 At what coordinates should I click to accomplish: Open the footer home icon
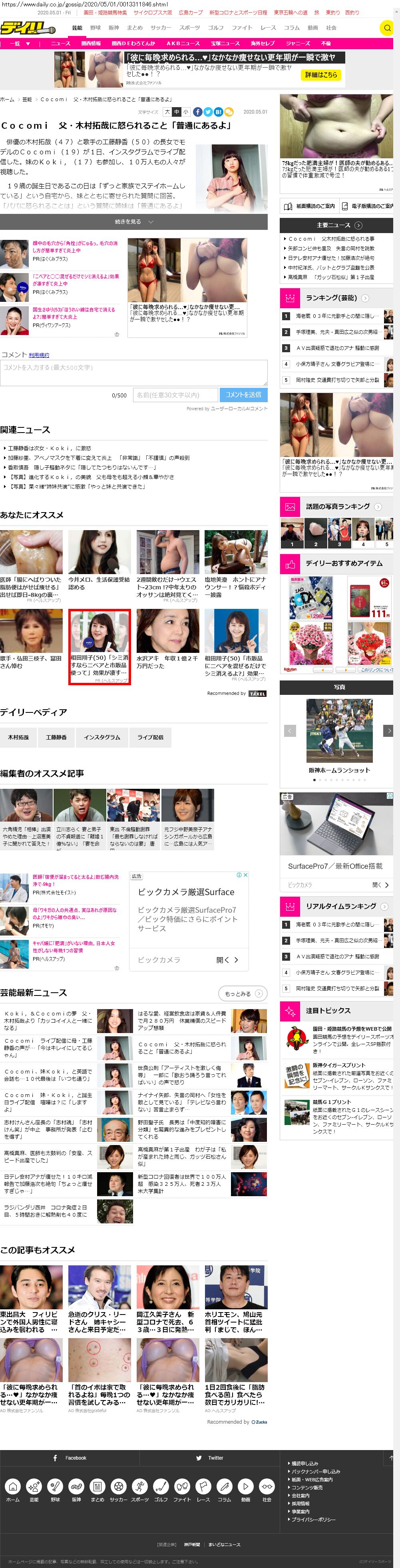(x=13, y=1486)
